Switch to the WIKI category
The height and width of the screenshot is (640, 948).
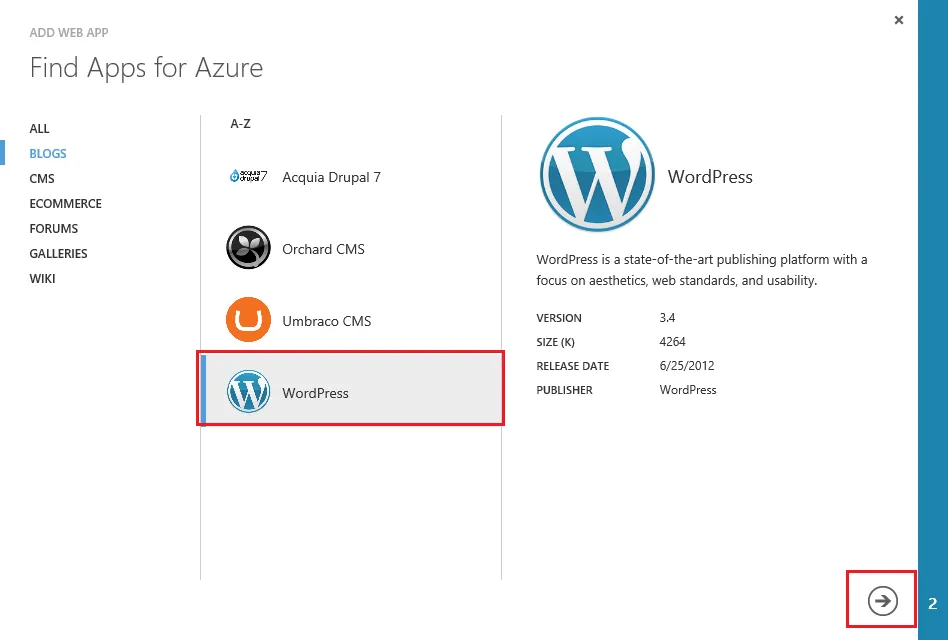(43, 279)
